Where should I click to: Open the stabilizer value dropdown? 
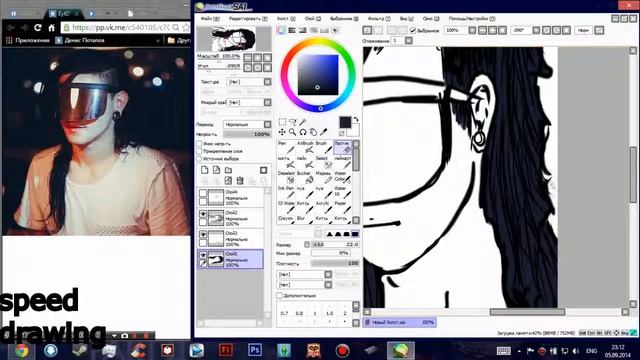(x=409, y=40)
